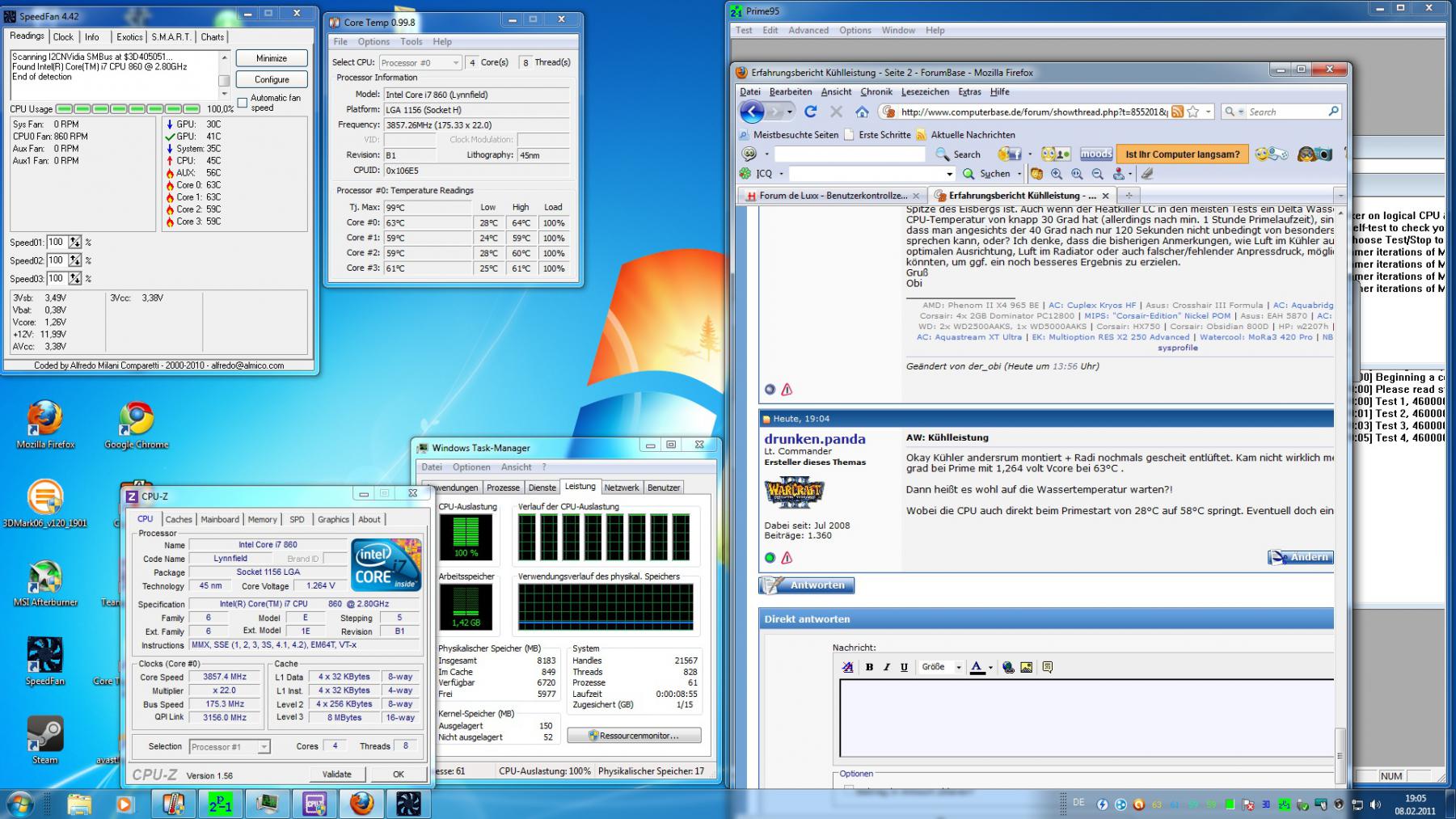This screenshot has width=1456, height=819.
Task: Open the Chronik menu in Firefox
Action: click(876, 92)
